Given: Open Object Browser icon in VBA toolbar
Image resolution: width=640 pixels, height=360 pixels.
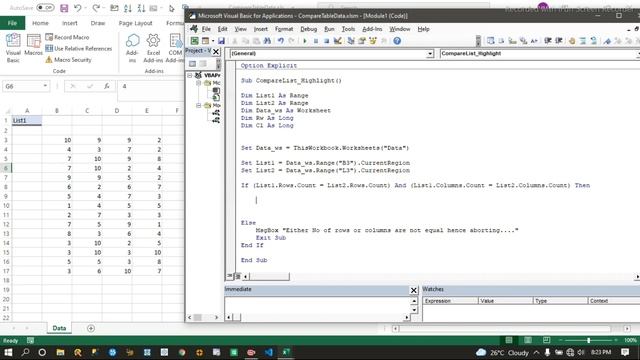Looking at the screenshot, I should tap(373, 41).
